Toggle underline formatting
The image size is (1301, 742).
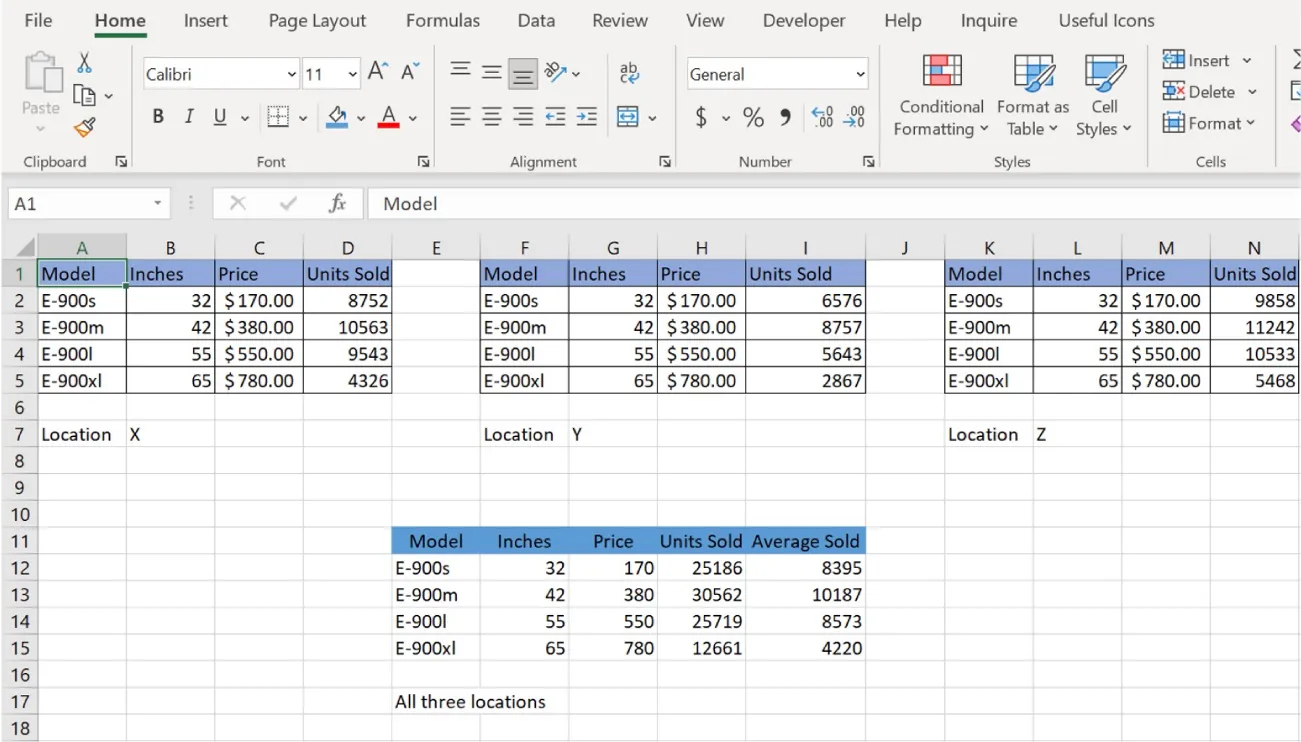[218, 116]
